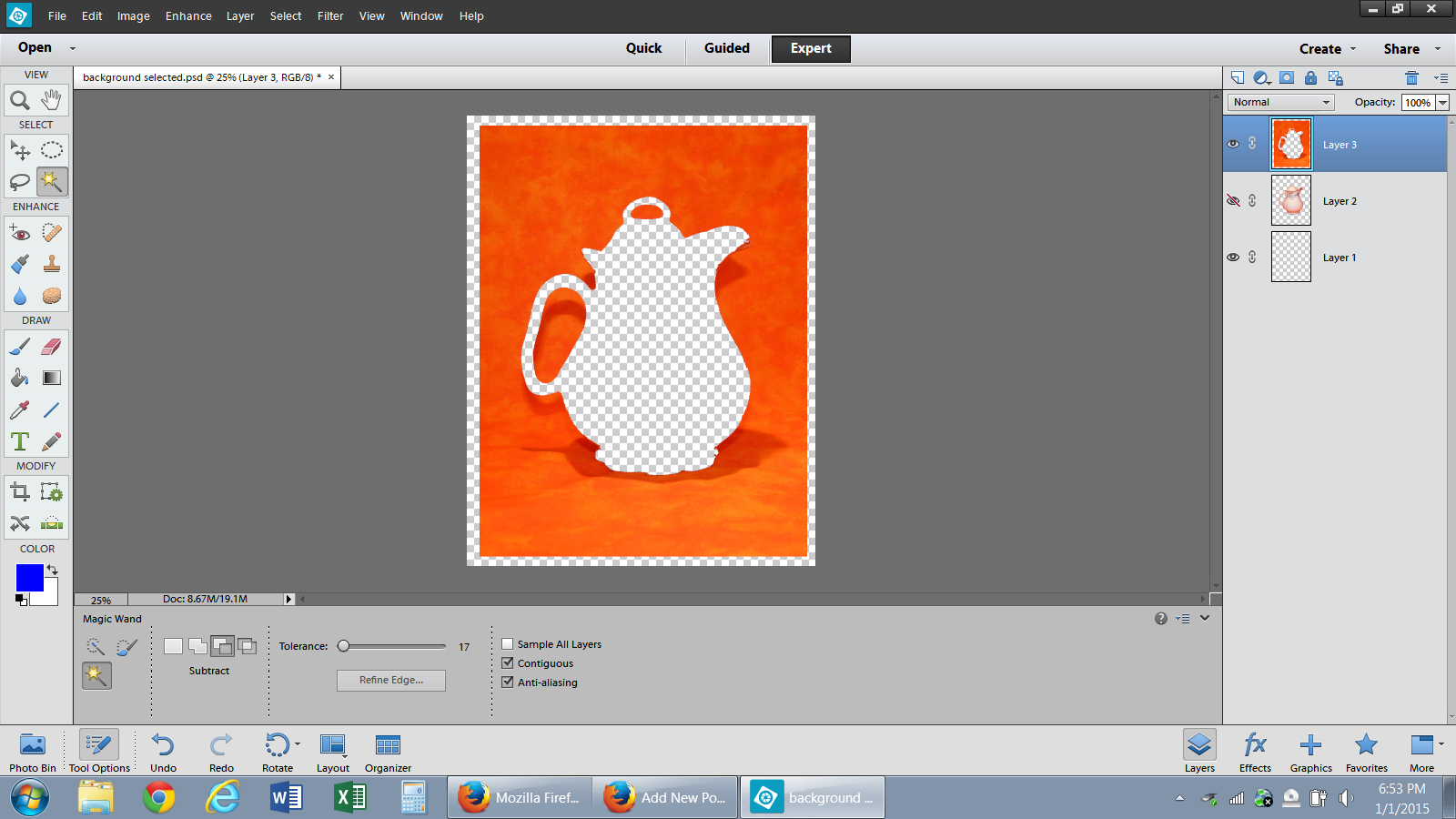Image resolution: width=1456 pixels, height=819 pixels.
Task: Open the Create dropdown menu
Action: 1327,49
